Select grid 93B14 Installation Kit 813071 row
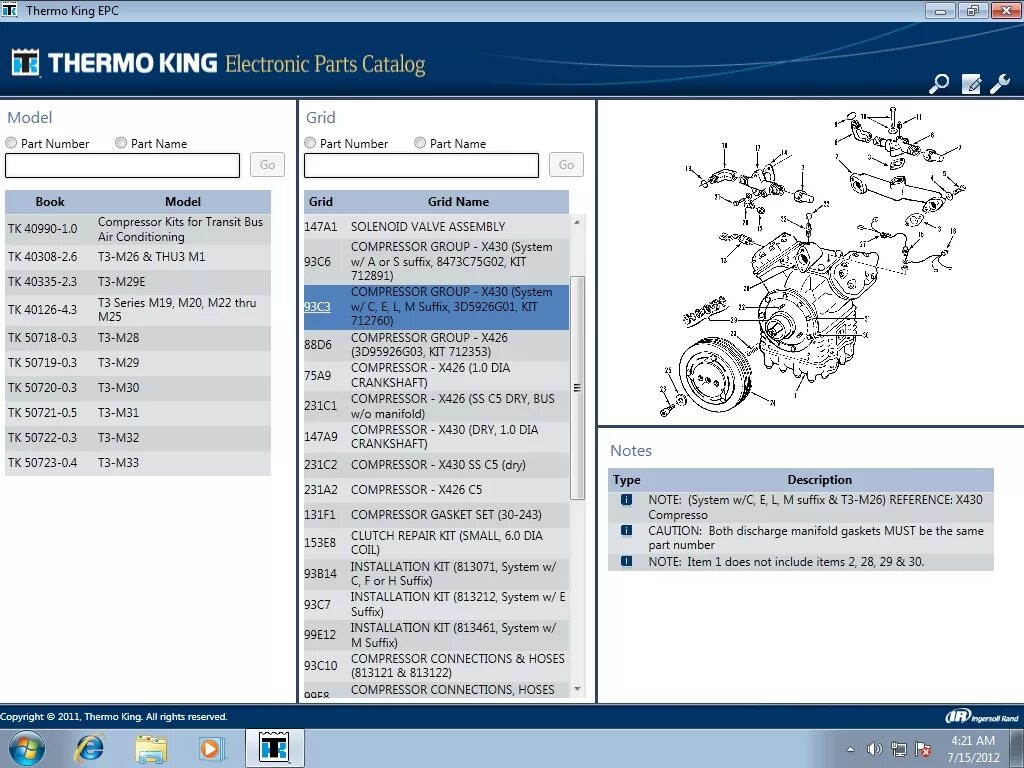Viewport: 1024px width, 768px height. click(x=436, y=573)
